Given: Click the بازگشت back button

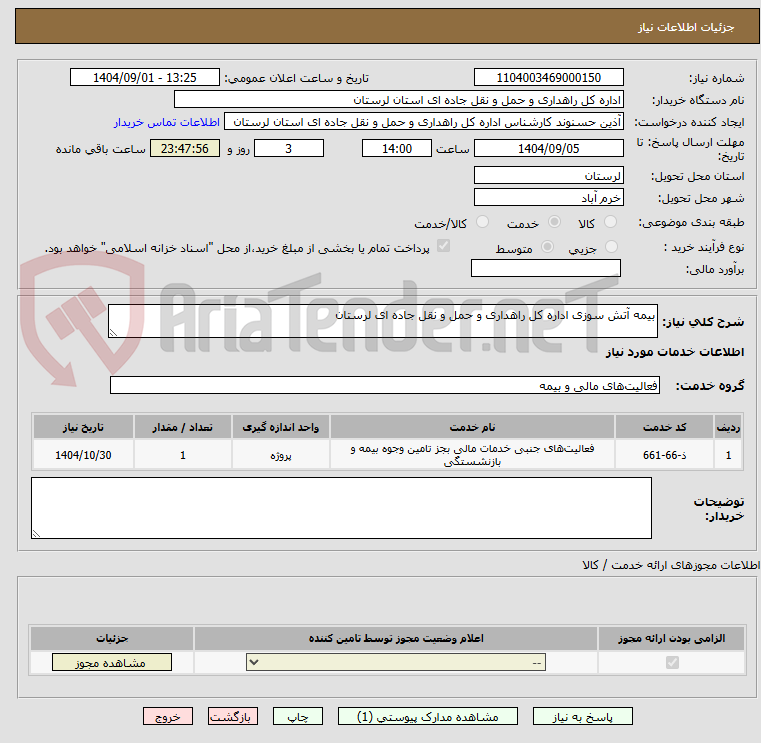Looking at the screenshot, I should (x=232, y=716).
